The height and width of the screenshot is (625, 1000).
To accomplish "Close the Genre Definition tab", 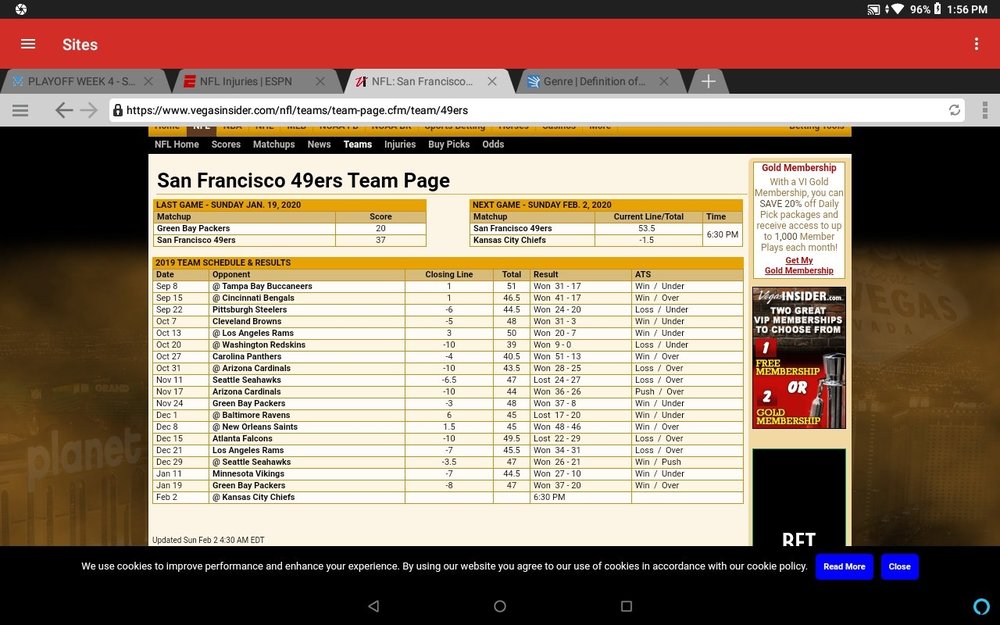I will (663, 81).
